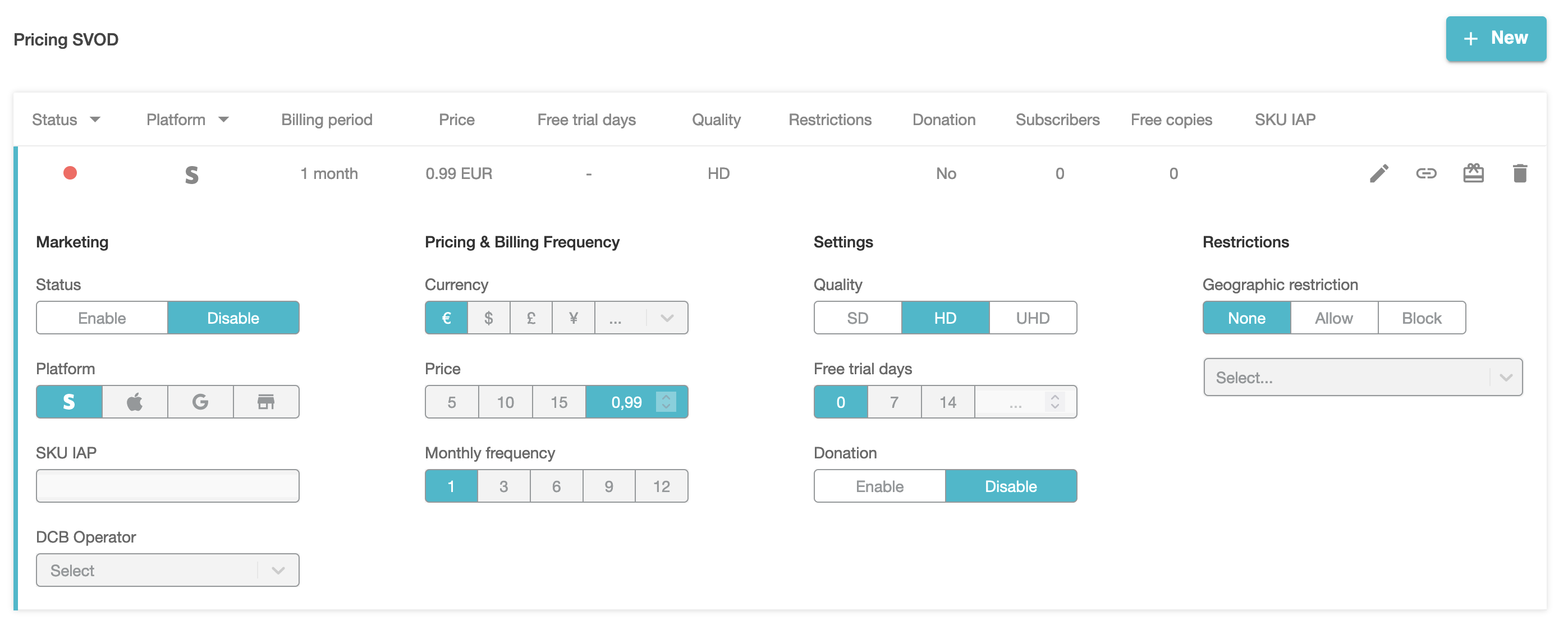Click the HD quality cell in row

coord(718,173)
